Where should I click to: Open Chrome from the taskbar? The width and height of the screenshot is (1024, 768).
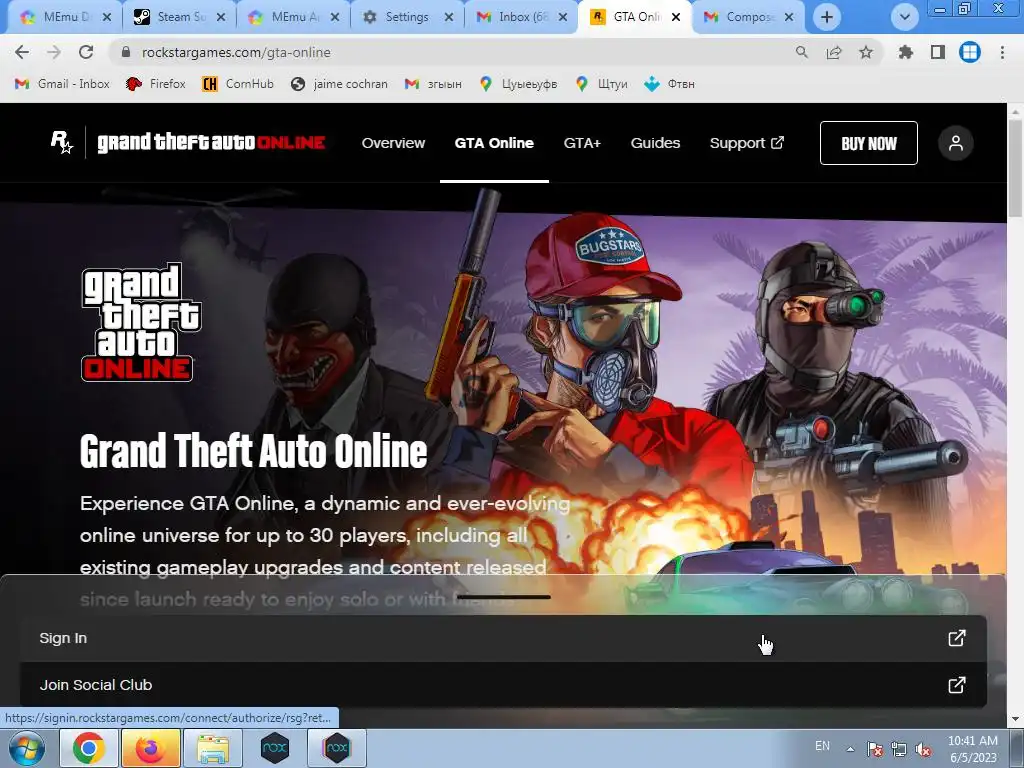point(88,748)
